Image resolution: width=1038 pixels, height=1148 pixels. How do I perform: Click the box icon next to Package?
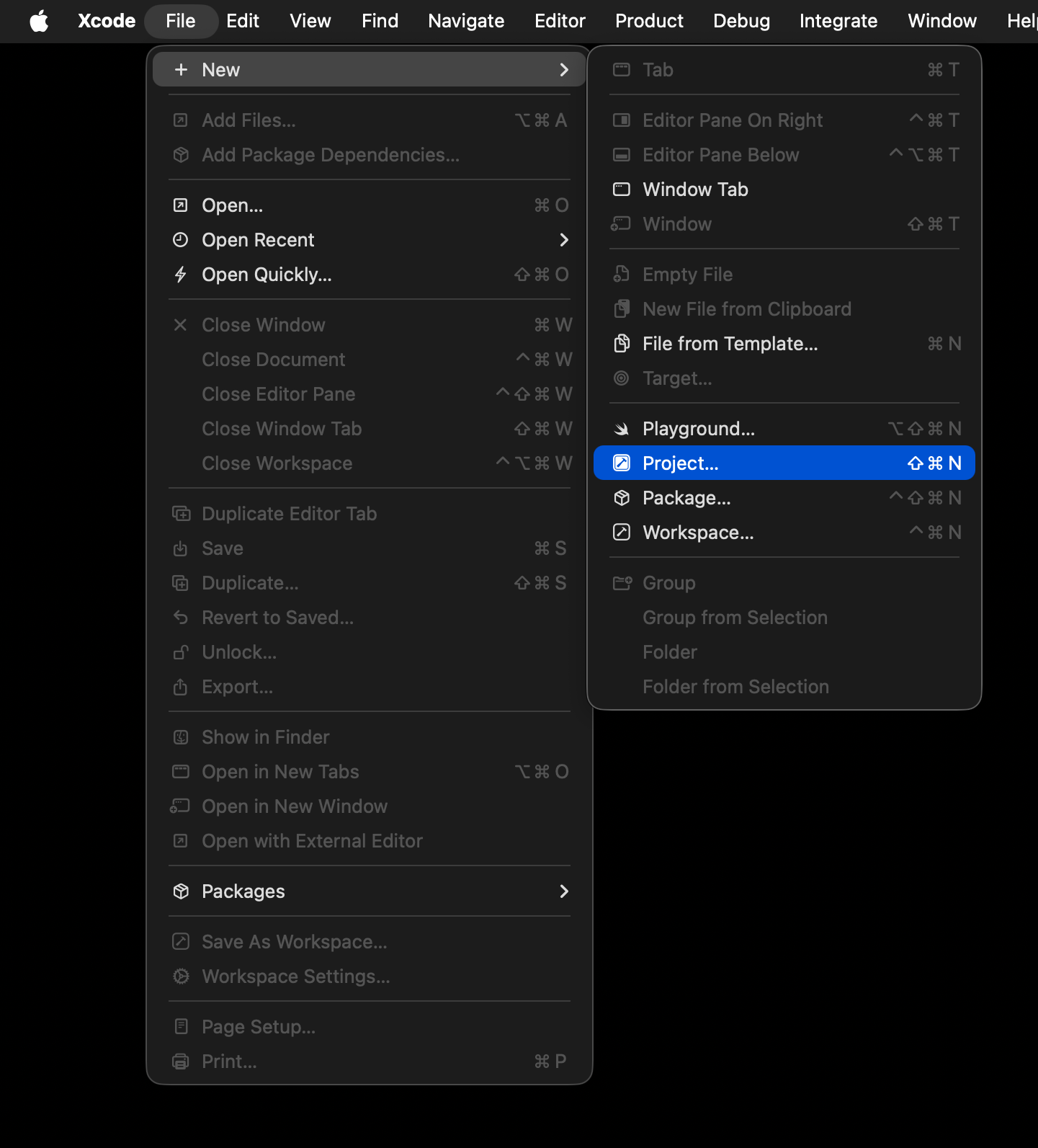point(621,498)
